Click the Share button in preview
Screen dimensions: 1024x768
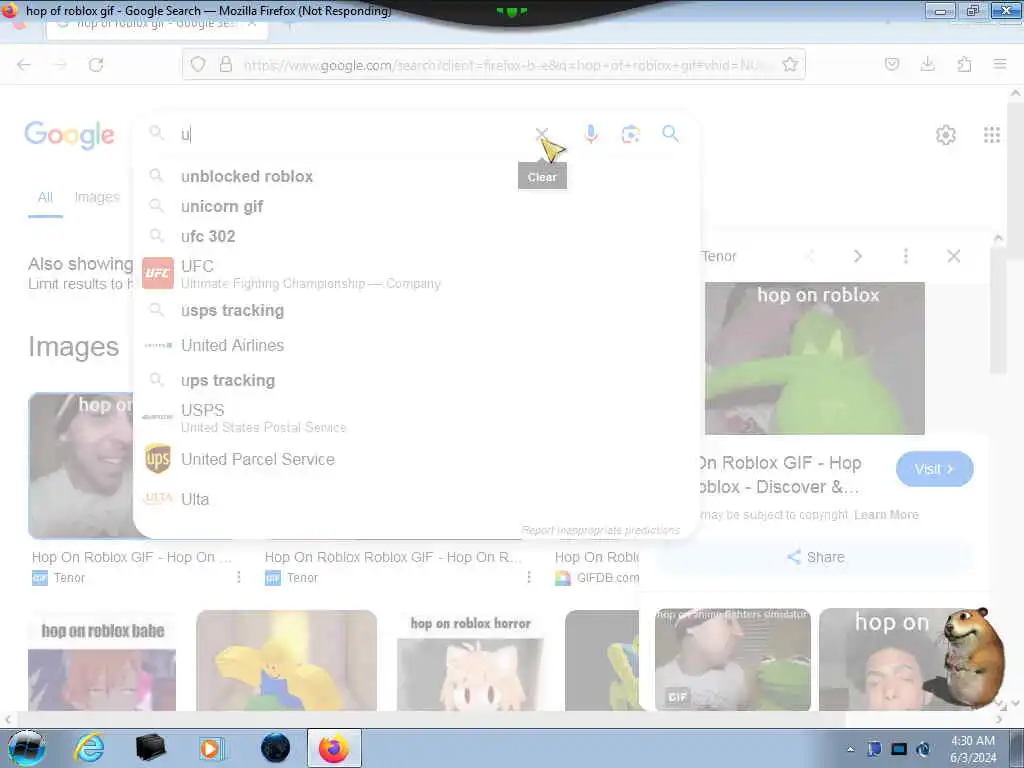click(x=816, y=557)
